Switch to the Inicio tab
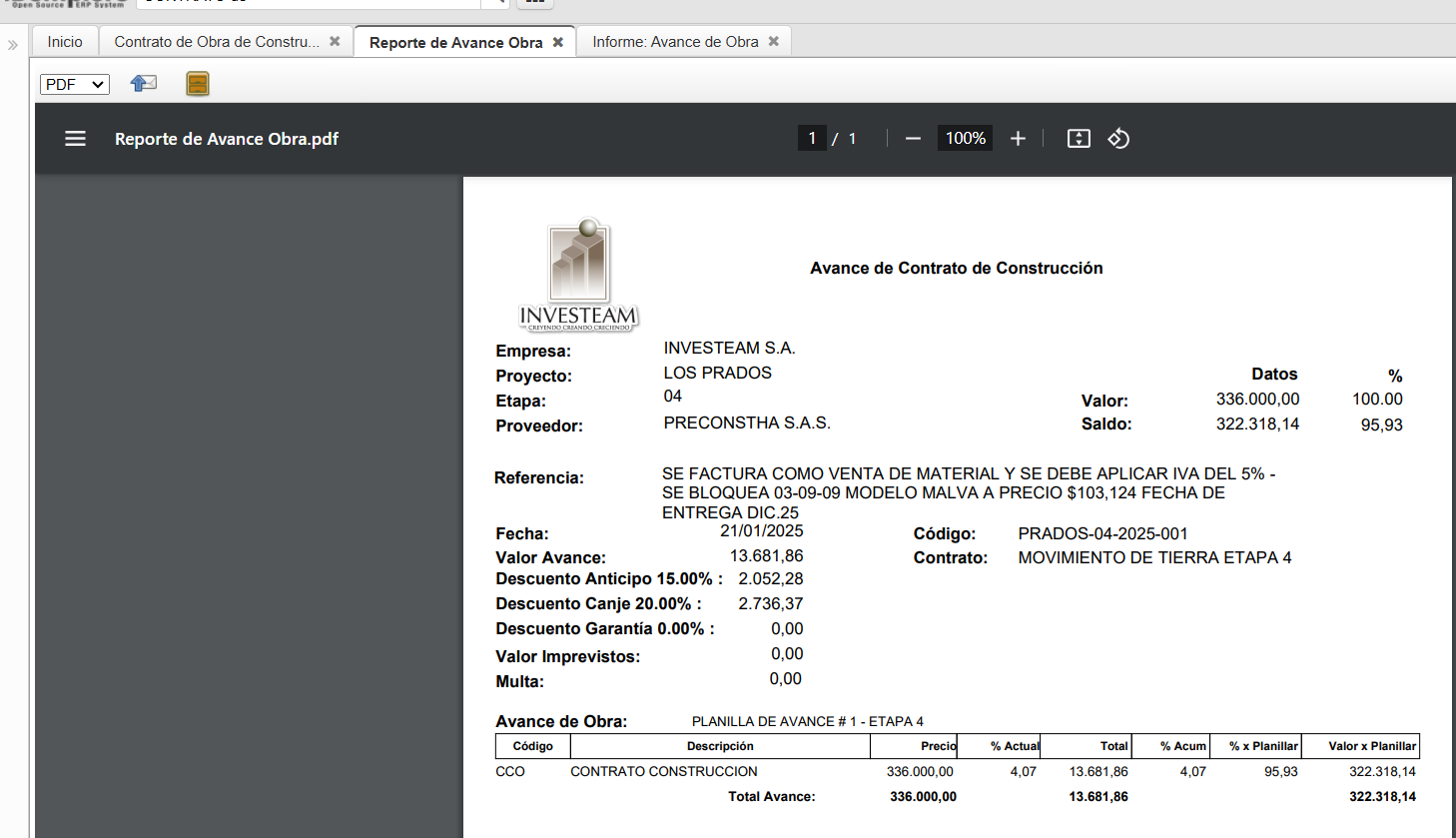This screenshot has height=838, width=1456. (x=65, y=42)
